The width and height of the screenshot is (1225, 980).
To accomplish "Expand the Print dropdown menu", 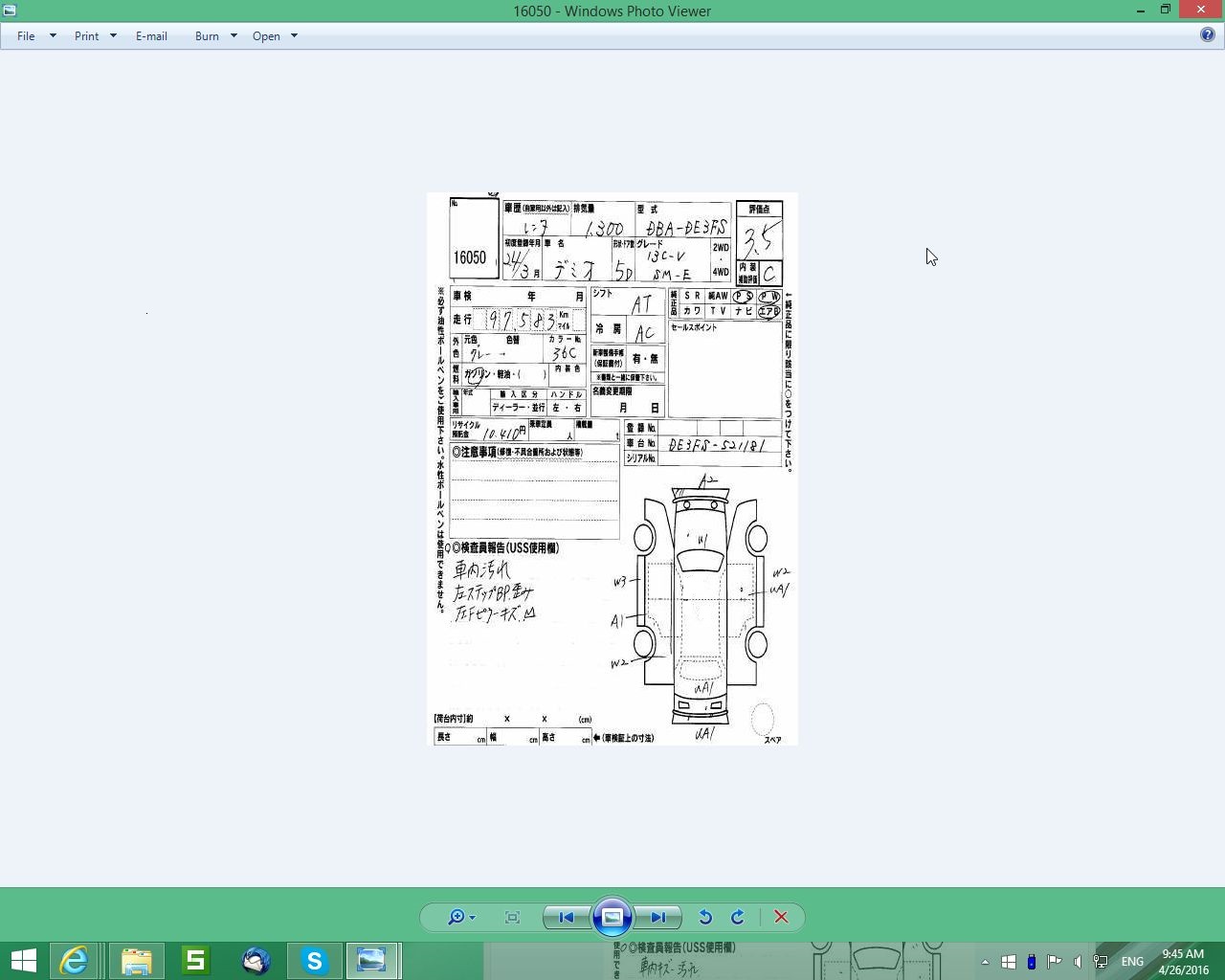I will pyautogui.click(x=112, y=35).
